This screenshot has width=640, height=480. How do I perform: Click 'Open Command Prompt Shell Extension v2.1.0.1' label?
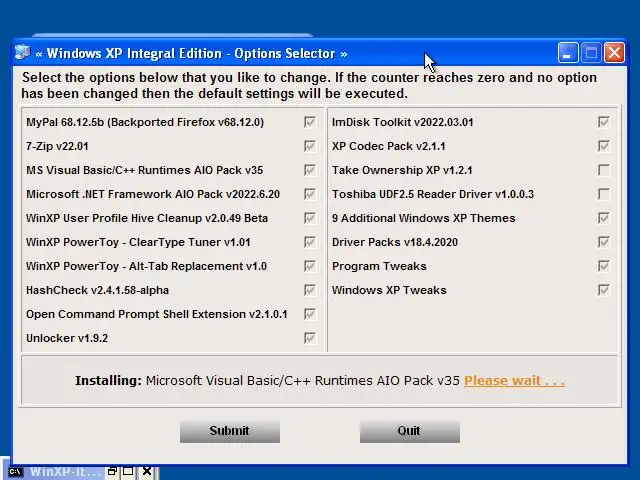157,314
